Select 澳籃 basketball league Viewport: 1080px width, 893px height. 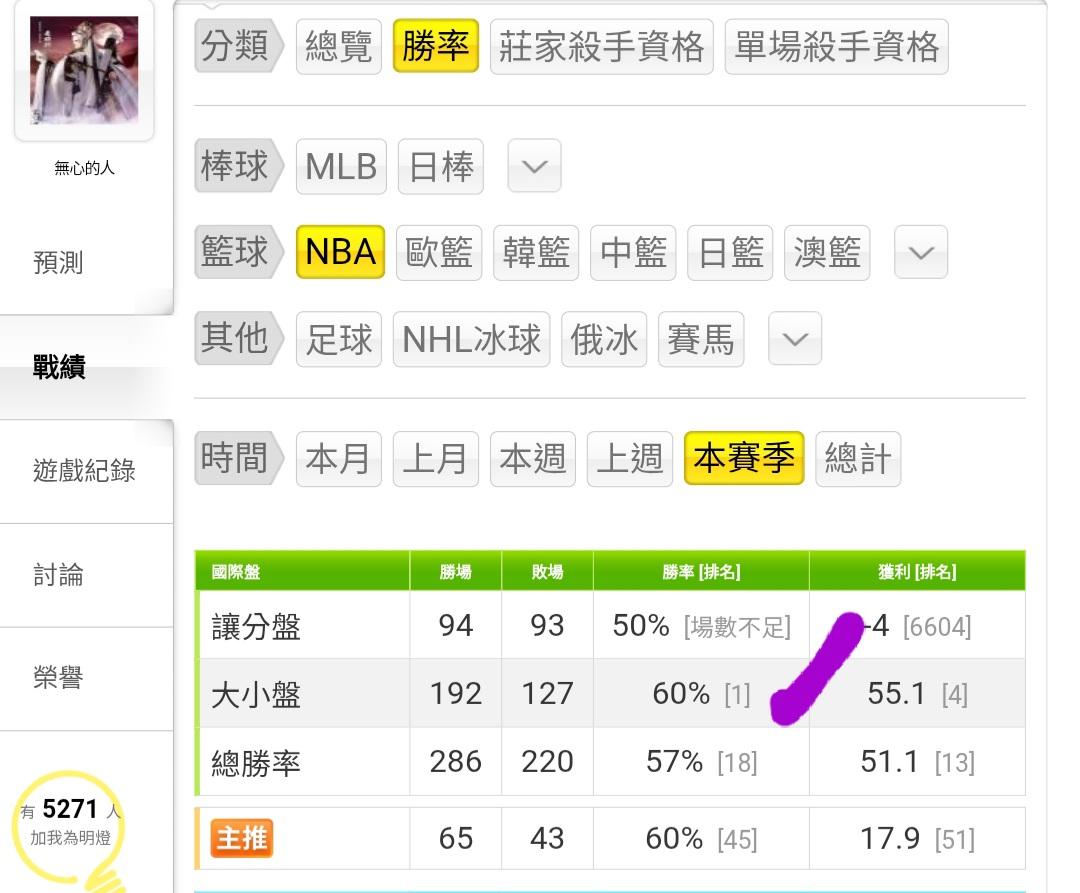(827, 253)
